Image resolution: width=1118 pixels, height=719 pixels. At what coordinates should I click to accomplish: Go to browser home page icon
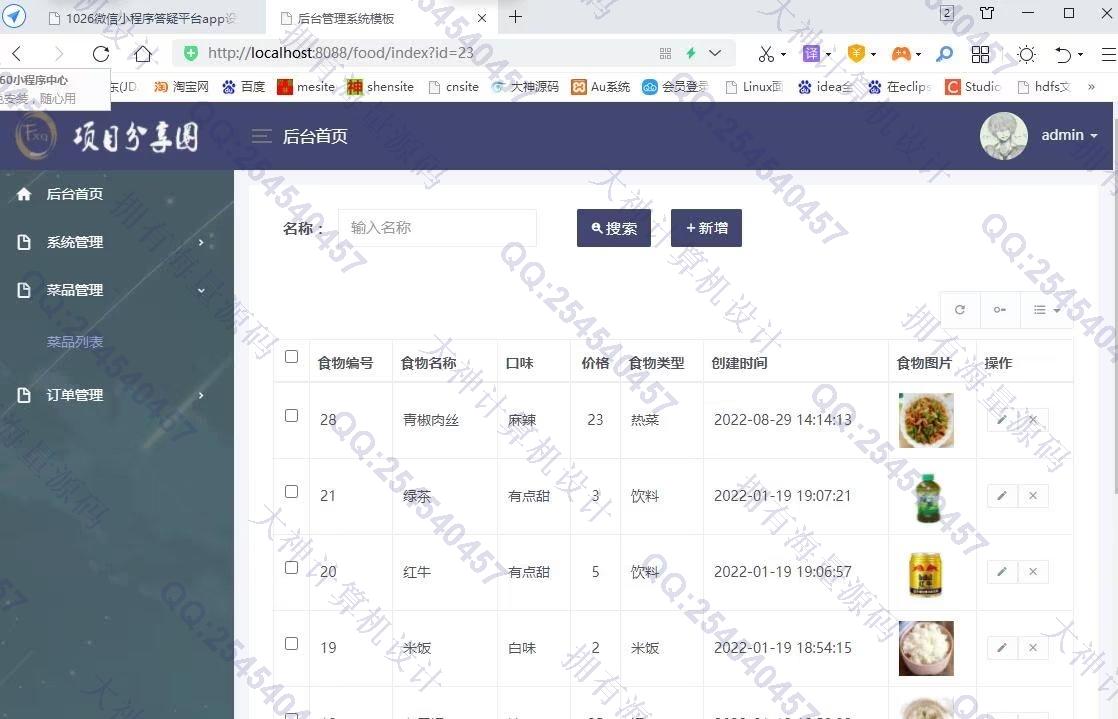pos(143,53)
